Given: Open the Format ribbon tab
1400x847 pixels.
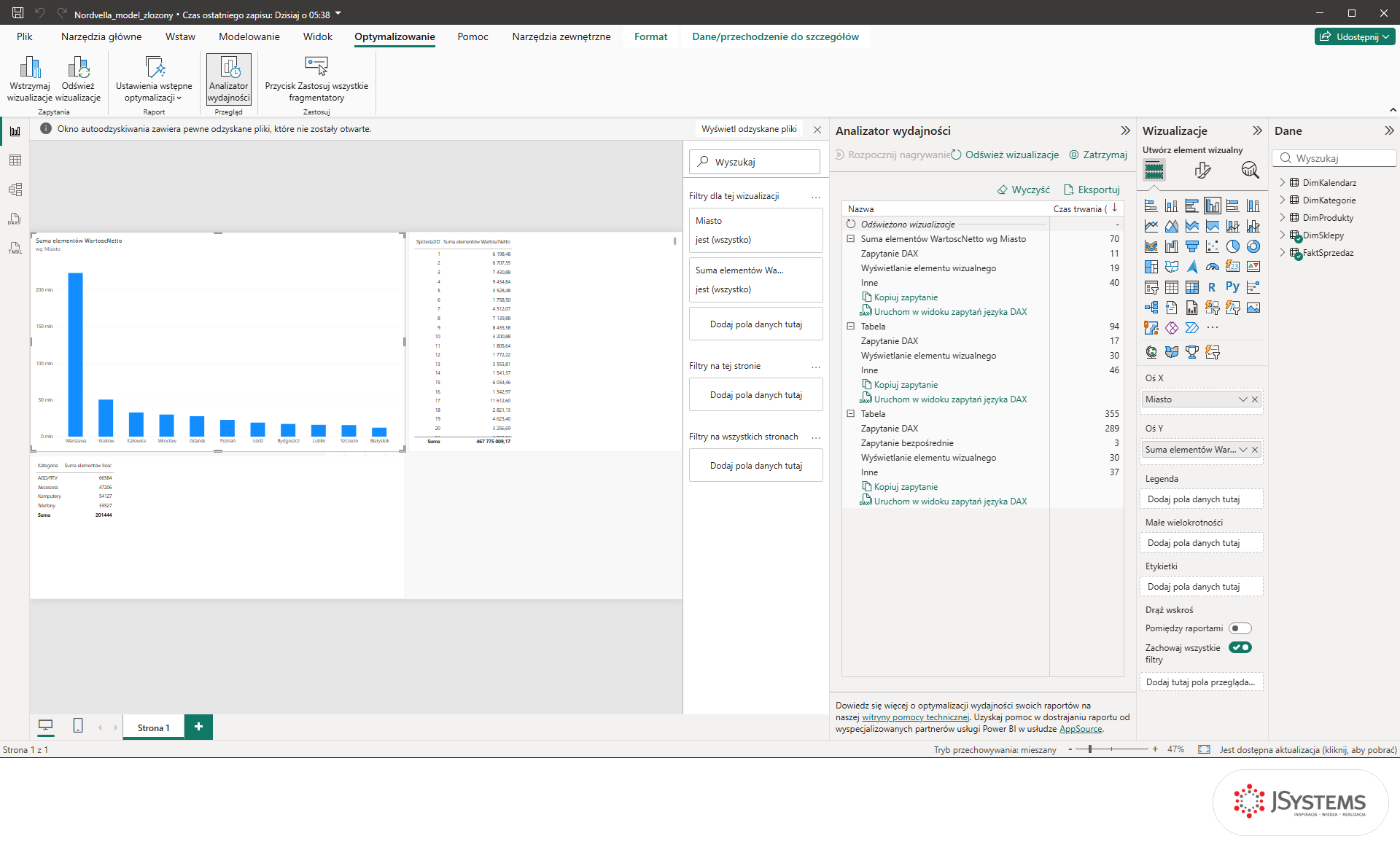Looking at the screenshot, I should (650, 36).
